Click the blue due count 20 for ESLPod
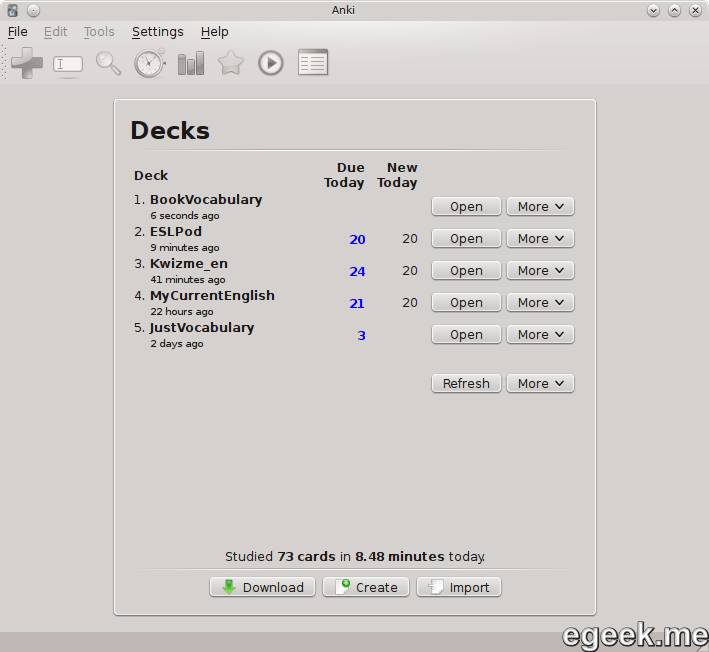709x652 pixels. point(357,239)
